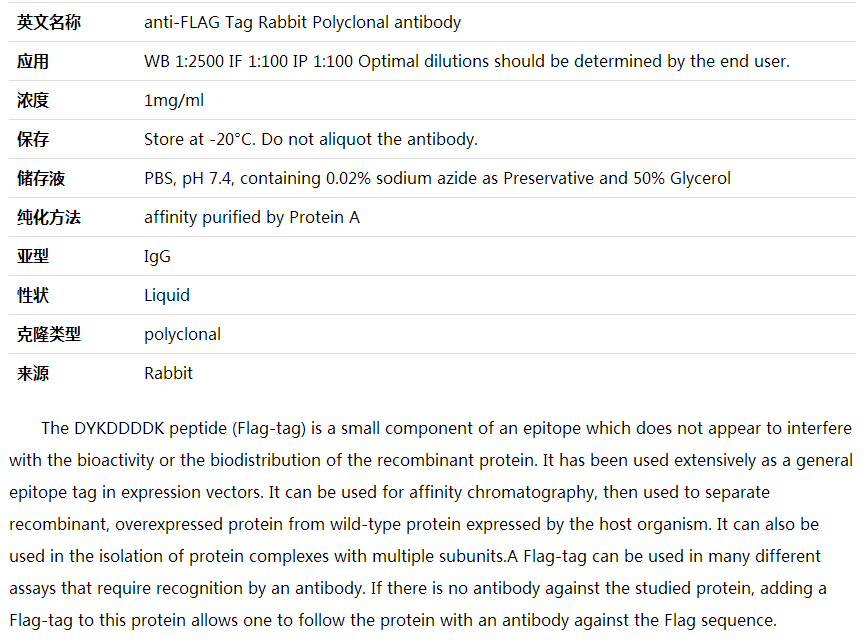
Task: Click the WB 1:2500 dilution text
Action: (184, 61)
